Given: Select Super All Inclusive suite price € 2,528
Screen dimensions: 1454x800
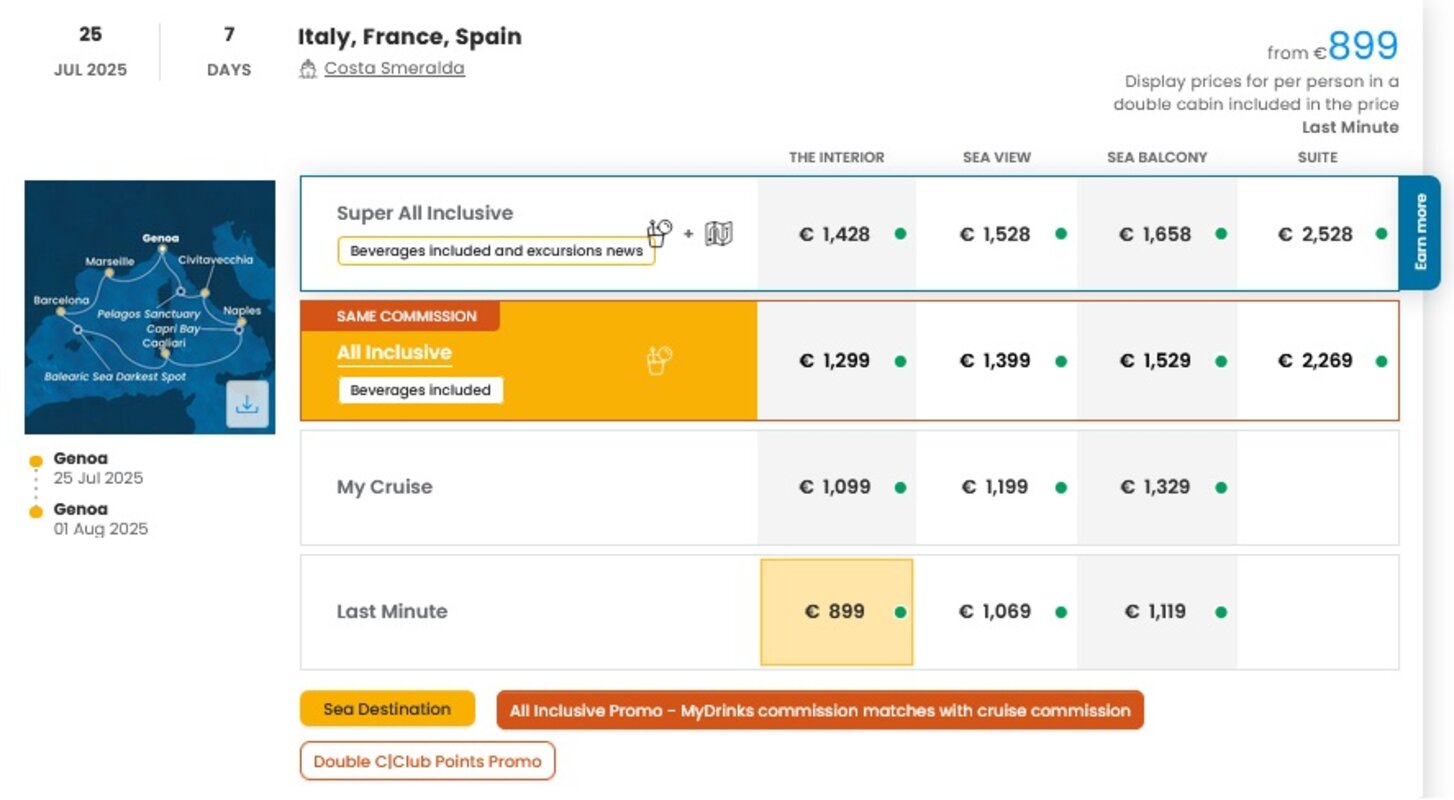Looking at the screenshot, I should click(1318, 234).
